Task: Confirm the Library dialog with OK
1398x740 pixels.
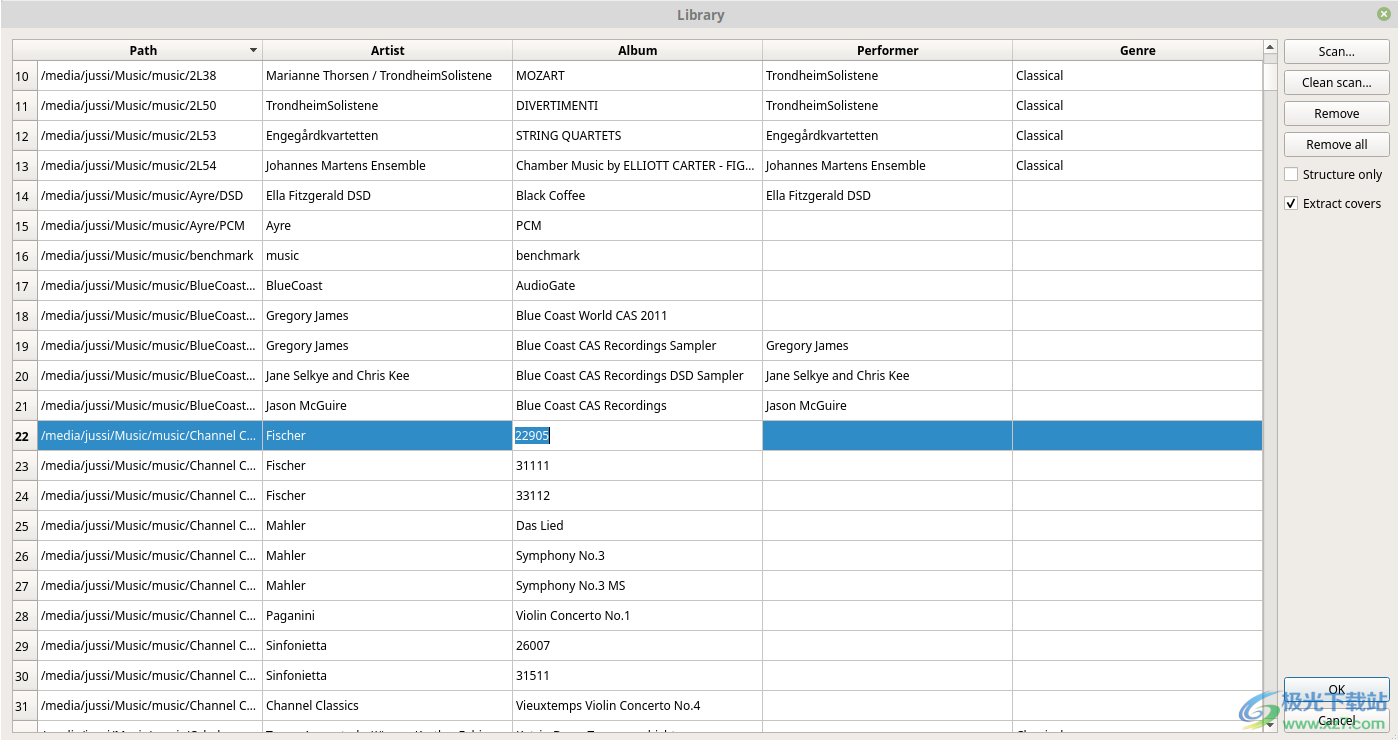Action: coord(1336,690)
